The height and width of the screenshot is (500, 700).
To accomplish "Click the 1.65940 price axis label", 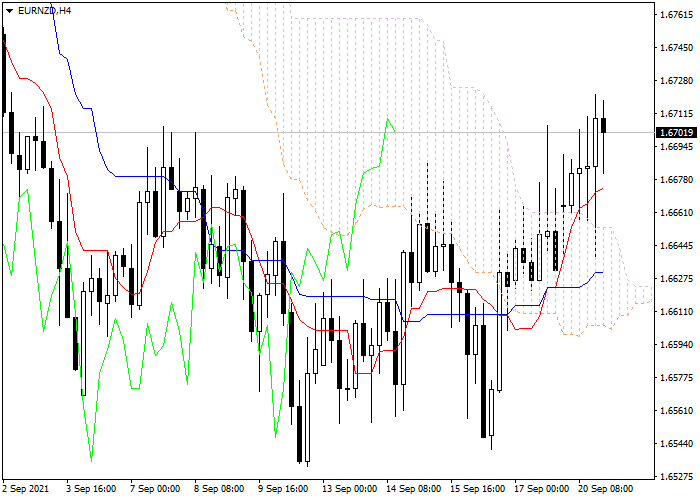I will click(676, 345).
